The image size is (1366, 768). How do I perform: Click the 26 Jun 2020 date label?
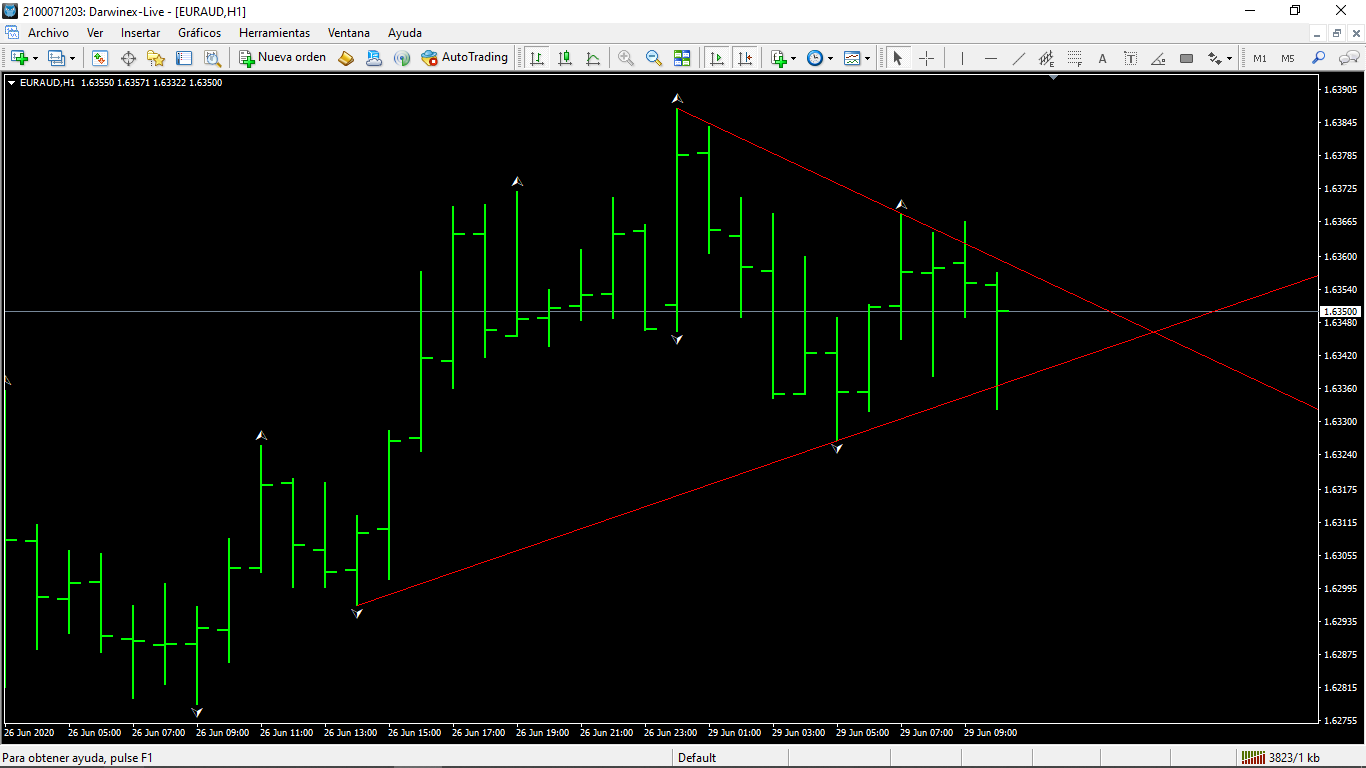(29, 733)
